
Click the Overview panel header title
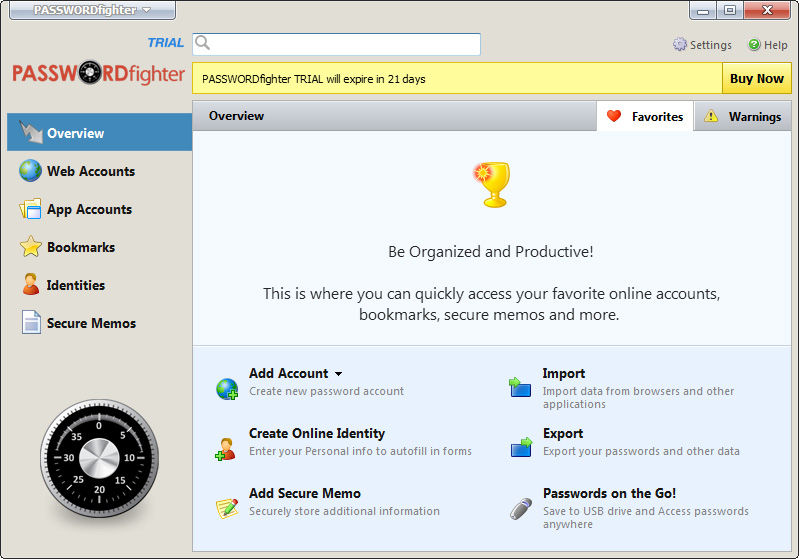[x=236, y=116]
